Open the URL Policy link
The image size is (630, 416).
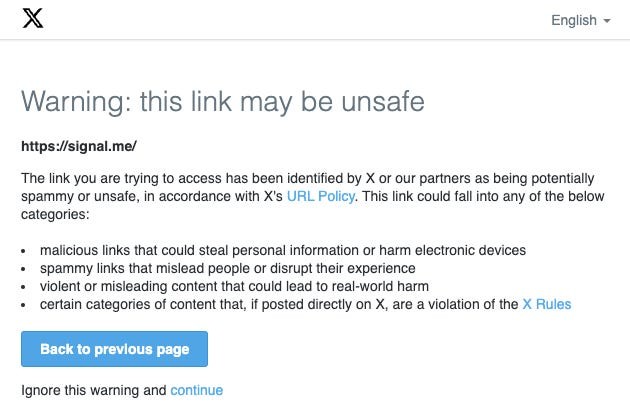[x=320, y=196]
